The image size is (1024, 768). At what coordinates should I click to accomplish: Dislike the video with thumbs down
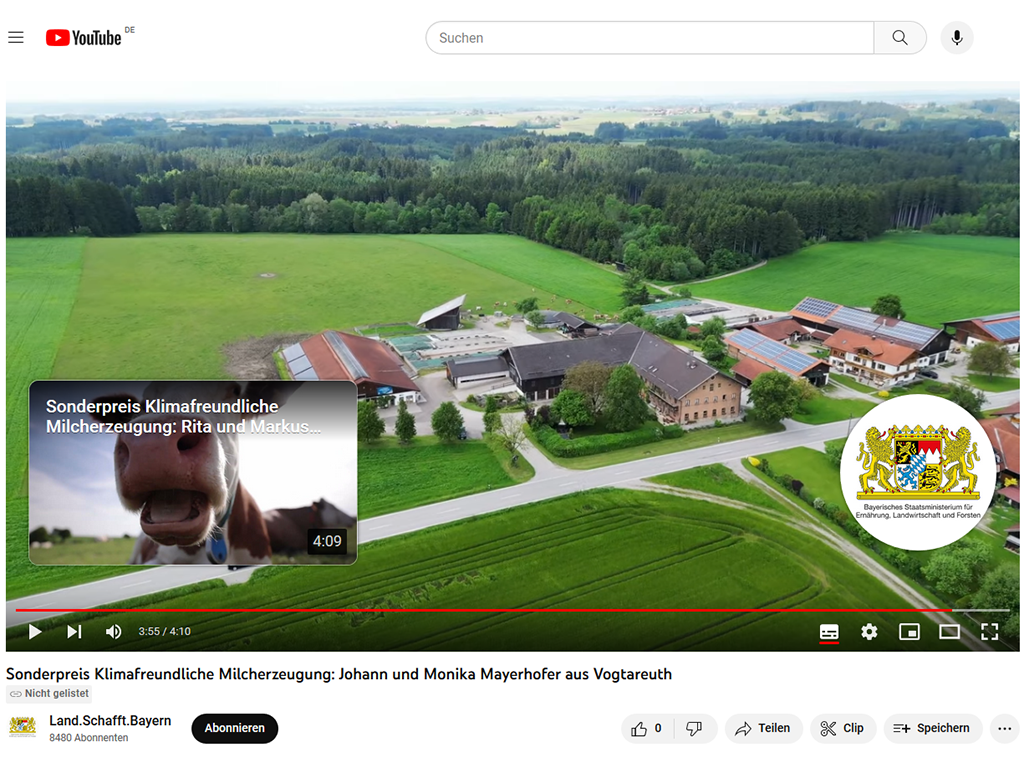coord(694,728)
